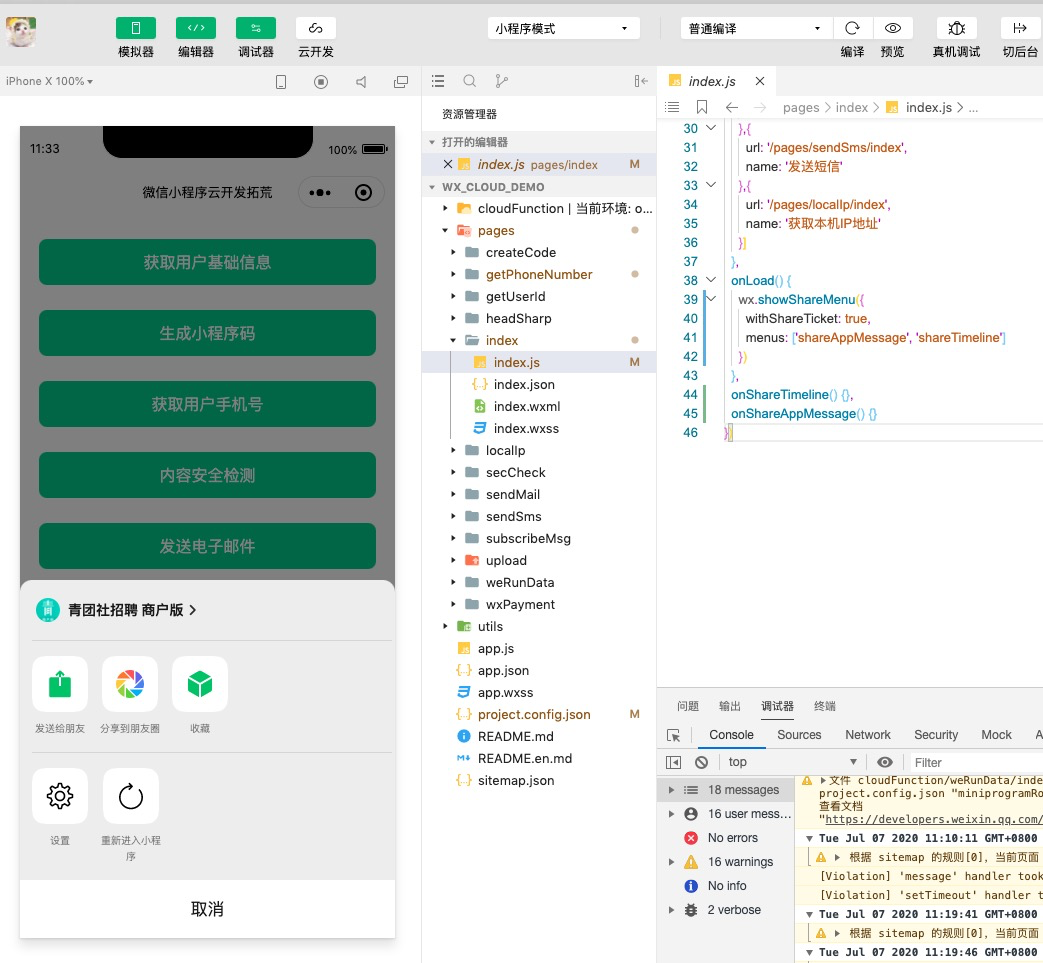The image size is (1043, 963).
Task: Open the source control branch icon
Action: [502, 81]
